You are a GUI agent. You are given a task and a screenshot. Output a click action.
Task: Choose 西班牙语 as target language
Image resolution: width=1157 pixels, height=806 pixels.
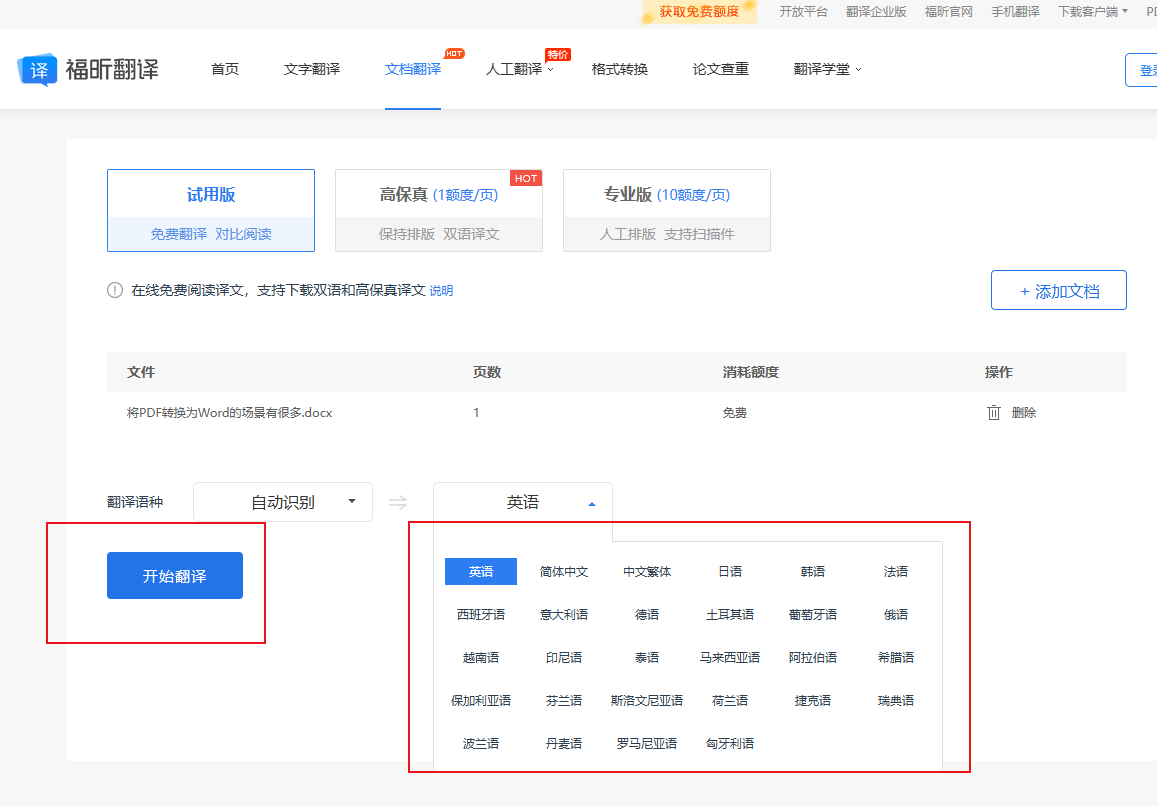pyautogui.click(x=481, y=614)
